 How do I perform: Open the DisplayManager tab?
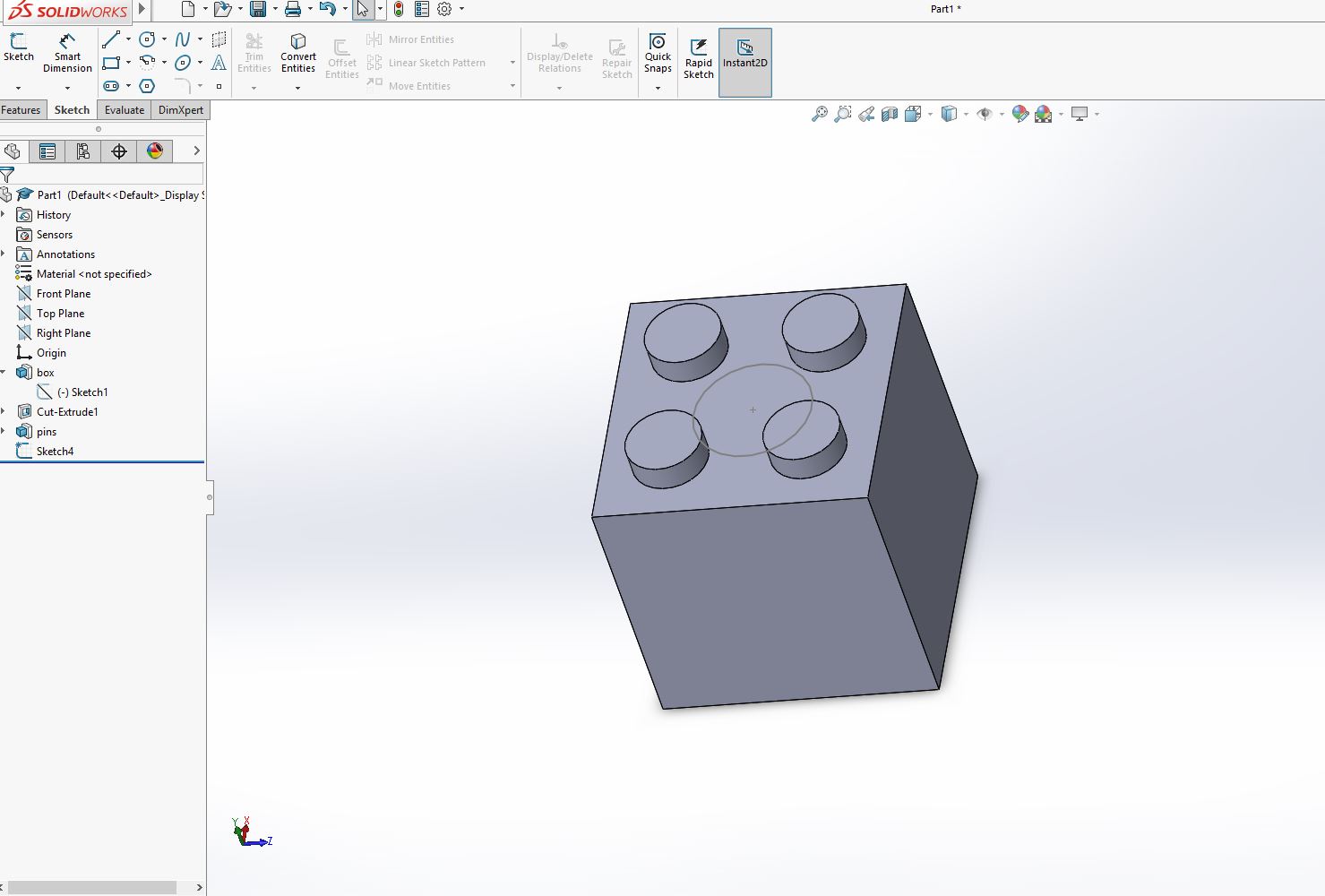click(155, 151)
